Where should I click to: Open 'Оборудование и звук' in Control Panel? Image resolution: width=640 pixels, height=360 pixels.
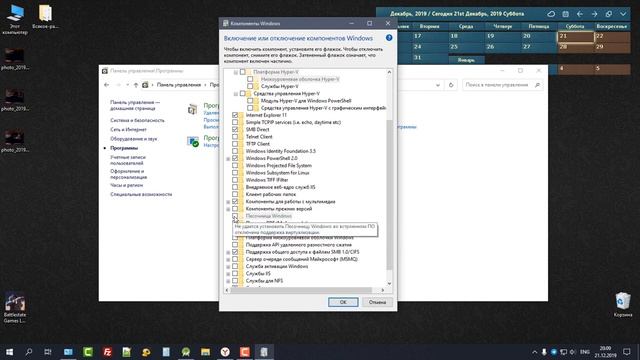133,139
